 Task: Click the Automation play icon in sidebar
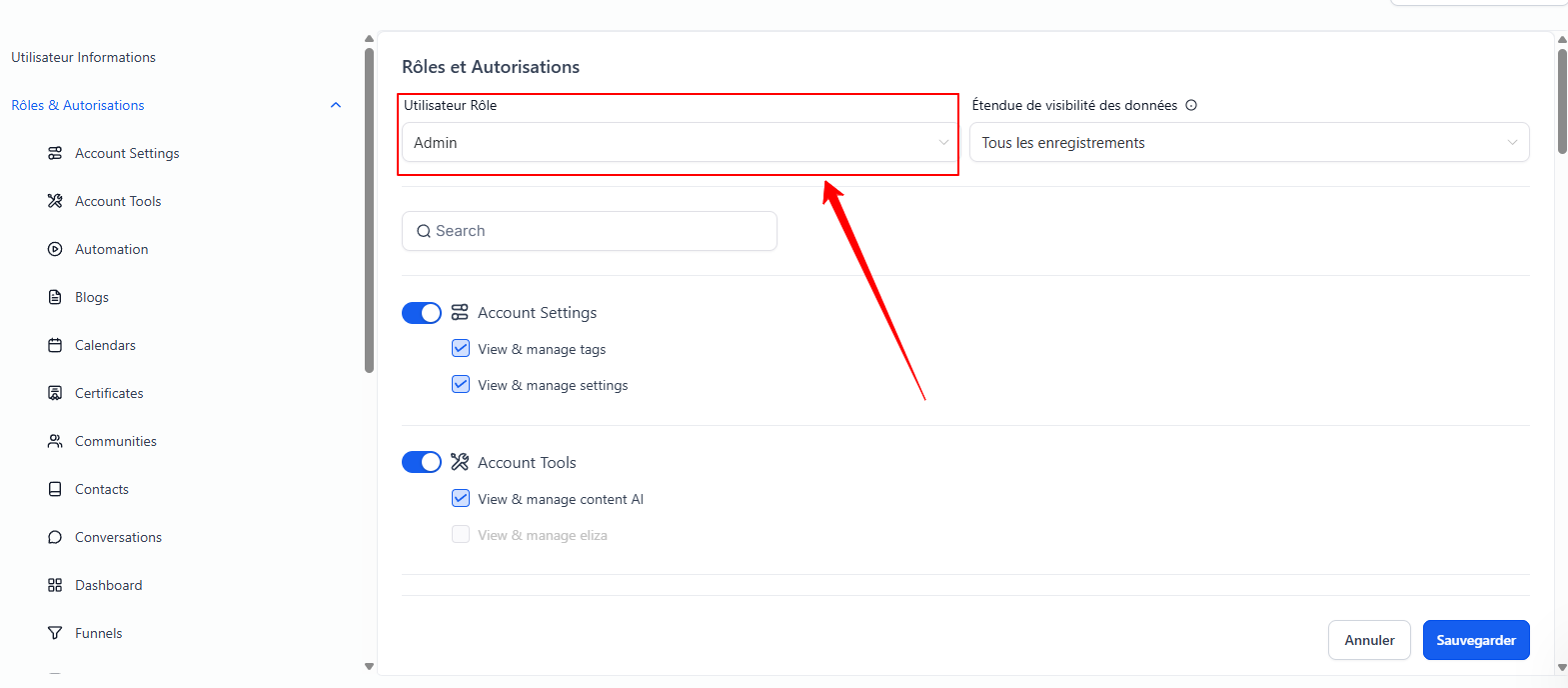point(55,249)
